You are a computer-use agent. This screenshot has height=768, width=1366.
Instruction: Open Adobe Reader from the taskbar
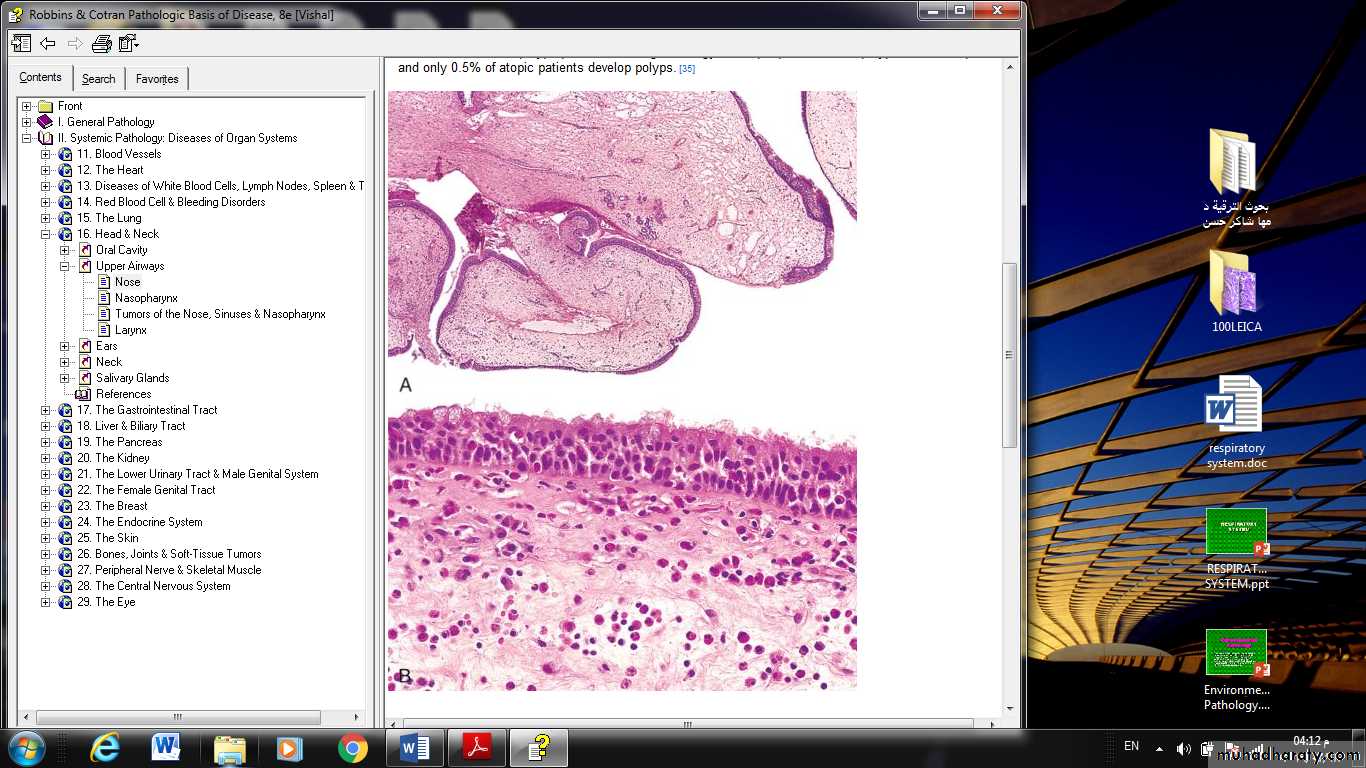(x=477, y=748)
